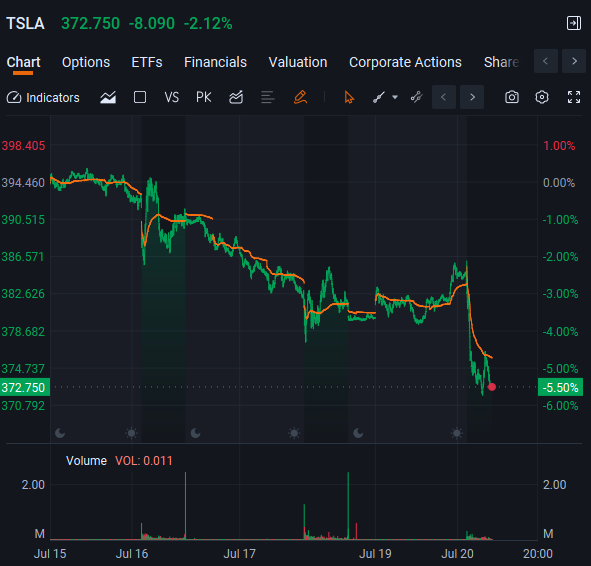Open the Corporate Actions tab
This screenshot has height=566, width=591.
[x=405, y=62]
